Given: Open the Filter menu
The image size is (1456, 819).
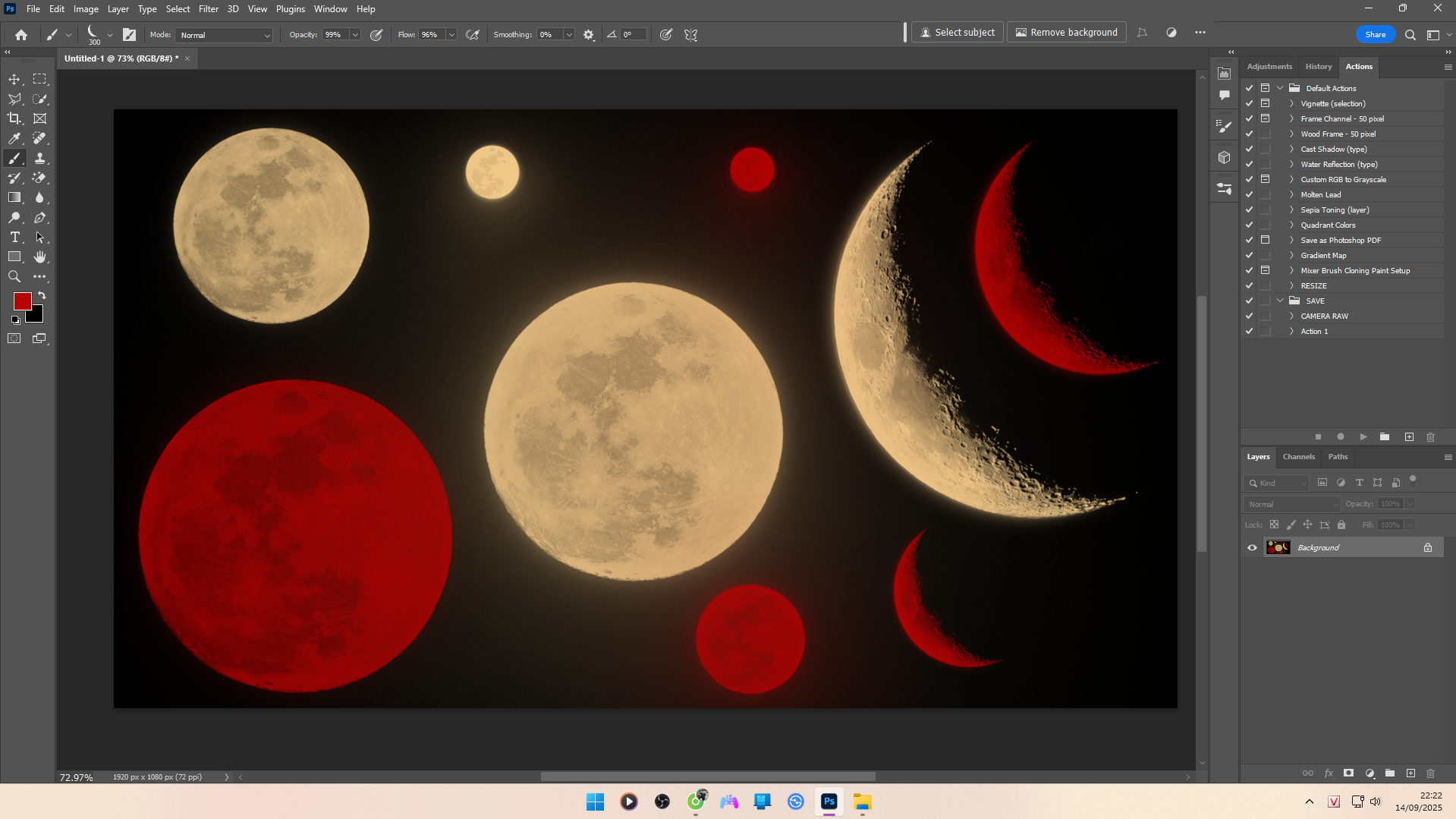Looking at the screenshot, I should tap(208, 9).
